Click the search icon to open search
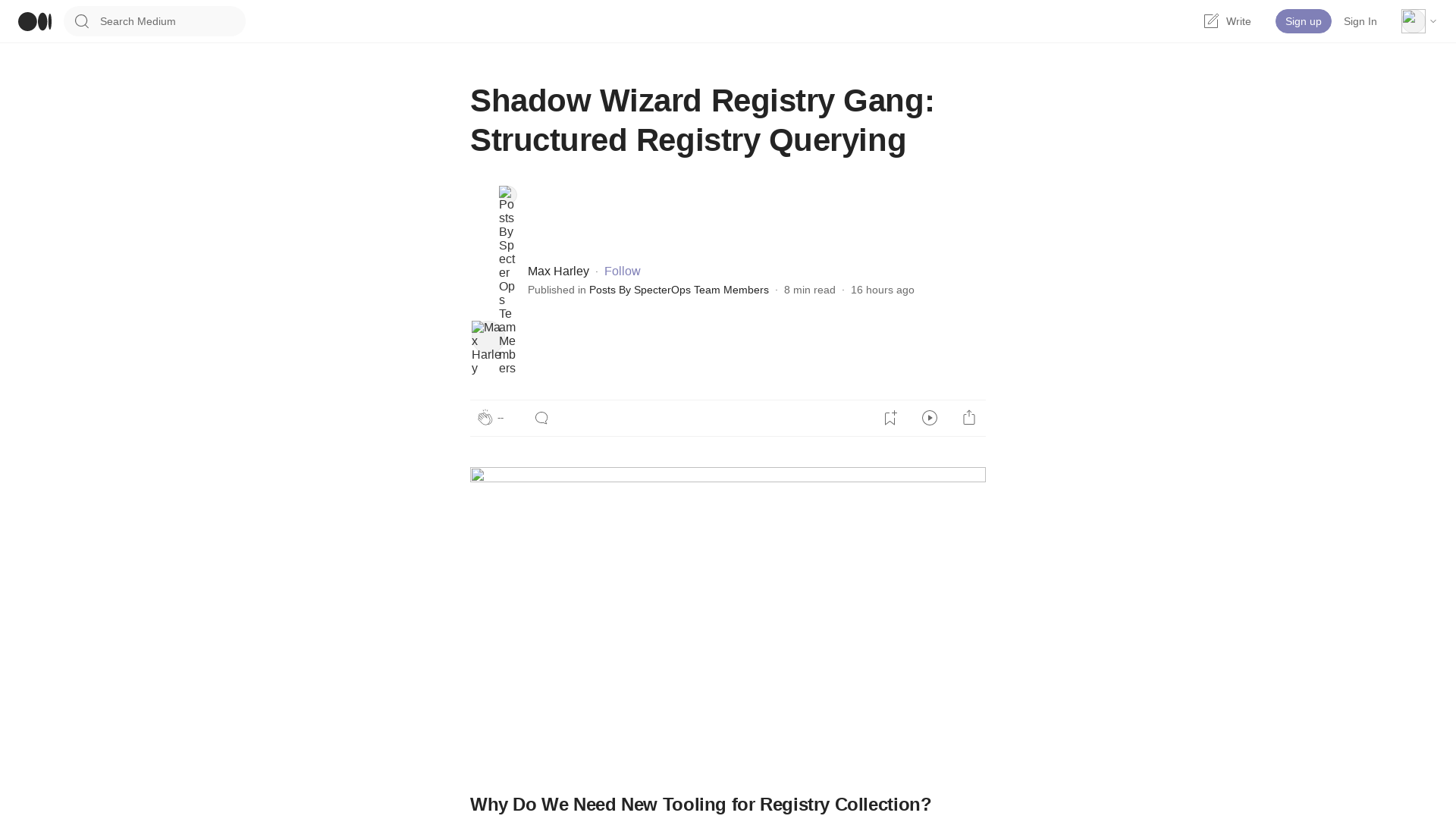 tap(82, 21)
